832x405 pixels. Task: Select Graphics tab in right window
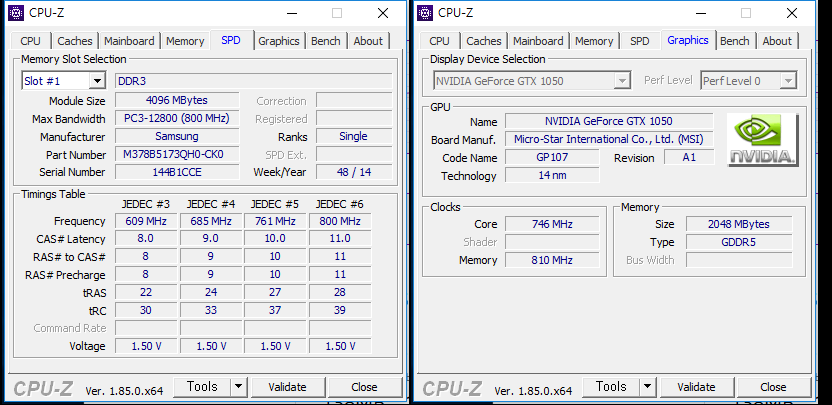688,40
